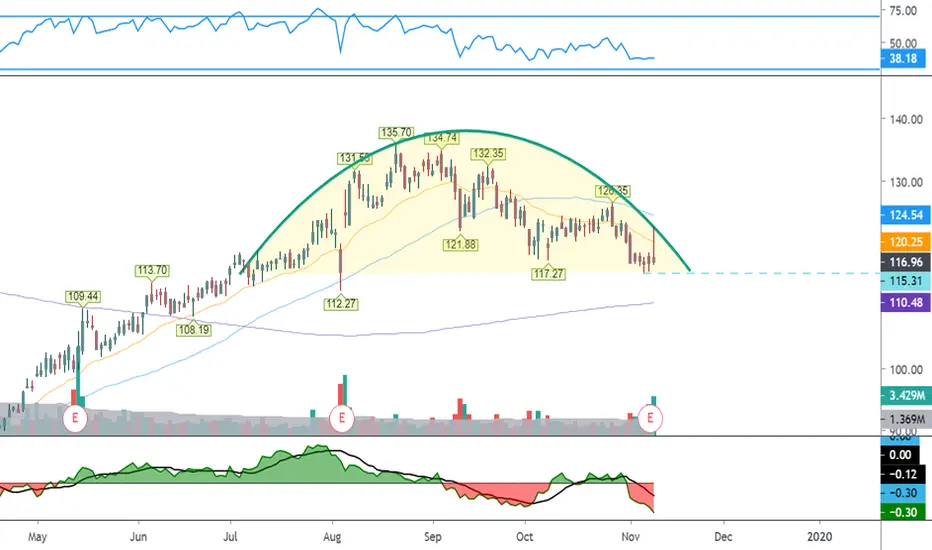Click the 109.44 high price label
Viewport: 932px width, 550px height.
click(x=83, y=296)
